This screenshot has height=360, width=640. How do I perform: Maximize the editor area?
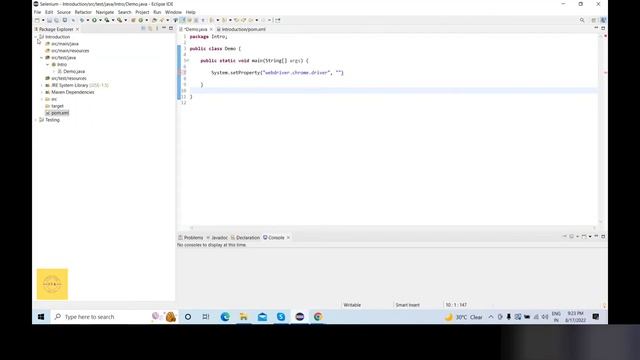pyautogui.click(x=603, y=28)
